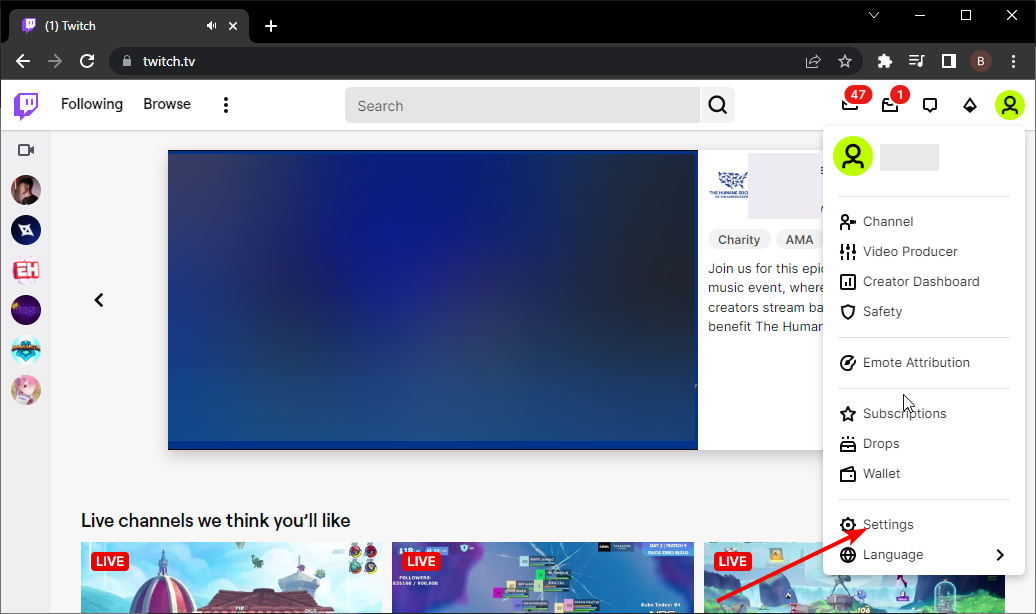The width and height of the screenshot is (1036, 614).
Task: Open the EH channel in sidebar
Action: (26, 270)
